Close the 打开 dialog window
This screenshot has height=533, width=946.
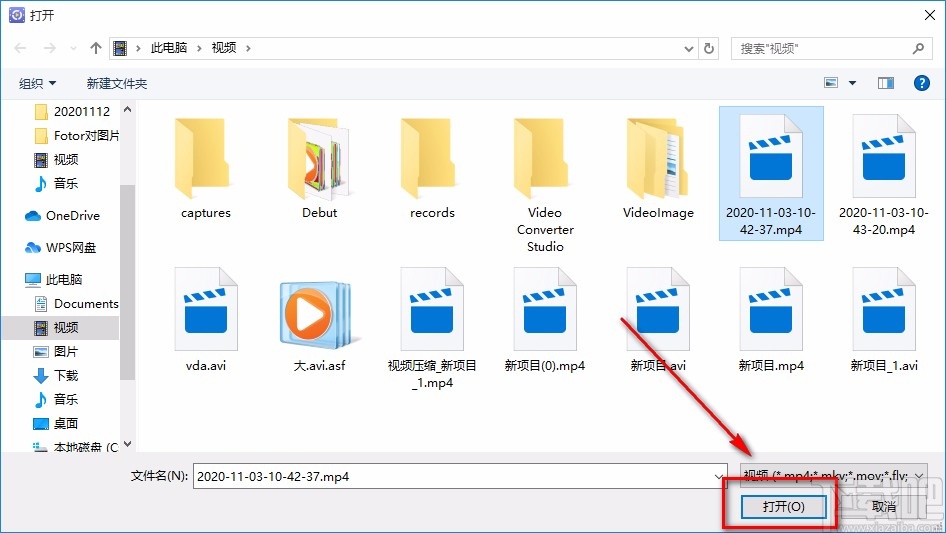pos(930,15)
